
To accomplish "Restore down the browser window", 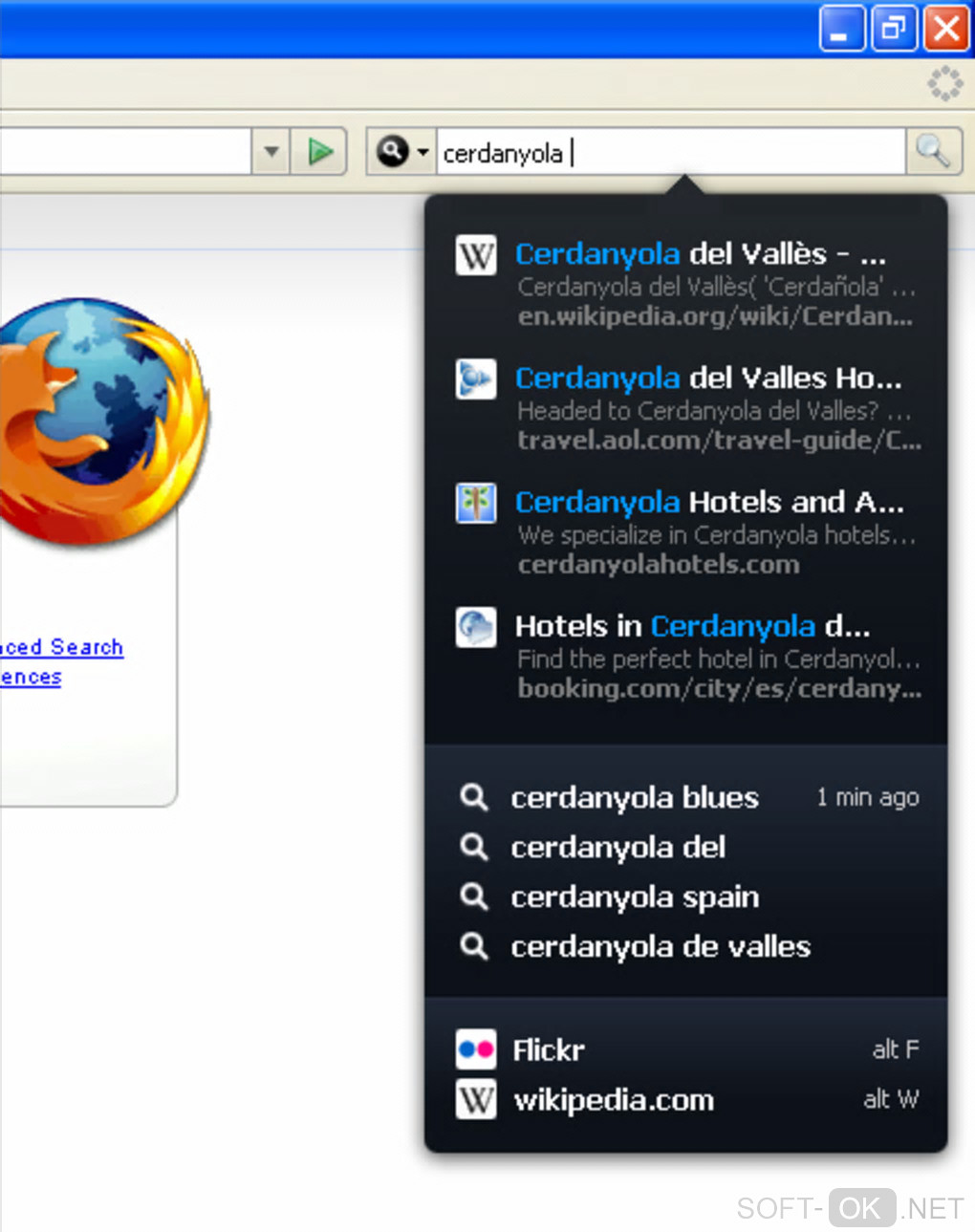I will [x=895, y=28].
